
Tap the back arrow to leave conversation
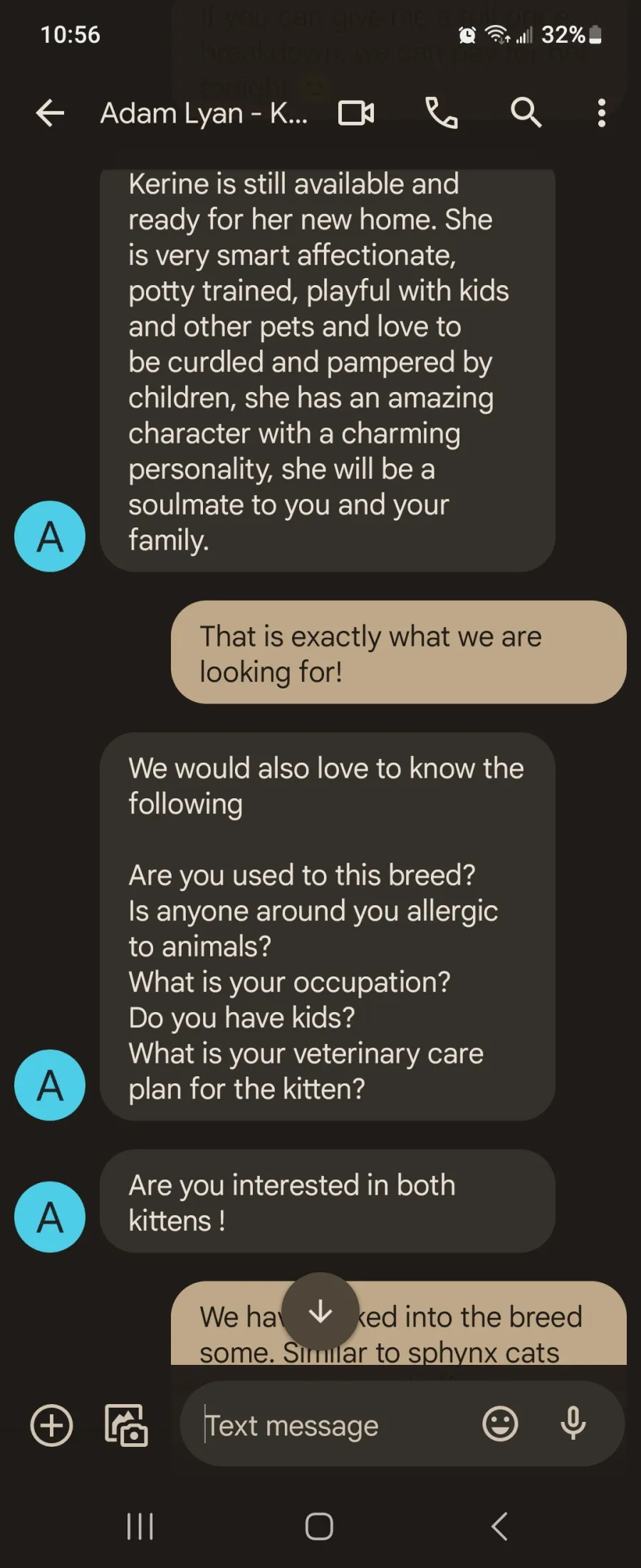click(50, 113)
